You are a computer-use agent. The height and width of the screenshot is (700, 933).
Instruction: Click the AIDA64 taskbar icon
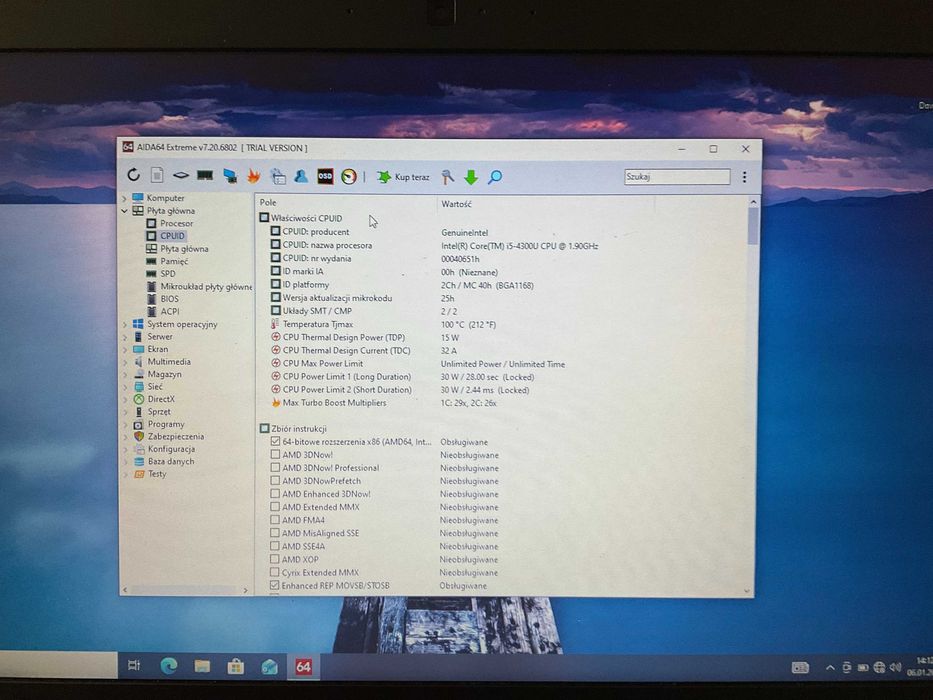coord(303,667)
